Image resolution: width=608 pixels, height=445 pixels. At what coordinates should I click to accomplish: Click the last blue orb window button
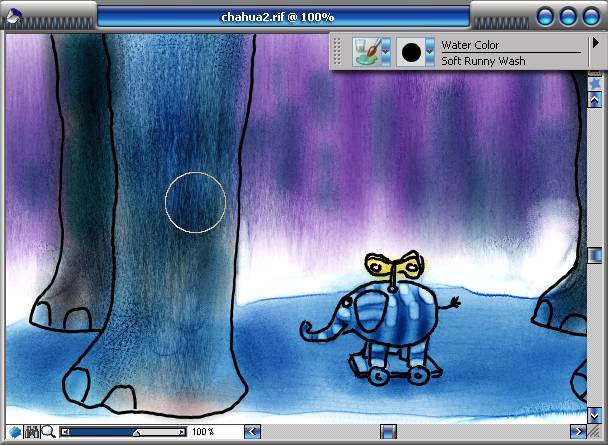[x=591, y=17]
